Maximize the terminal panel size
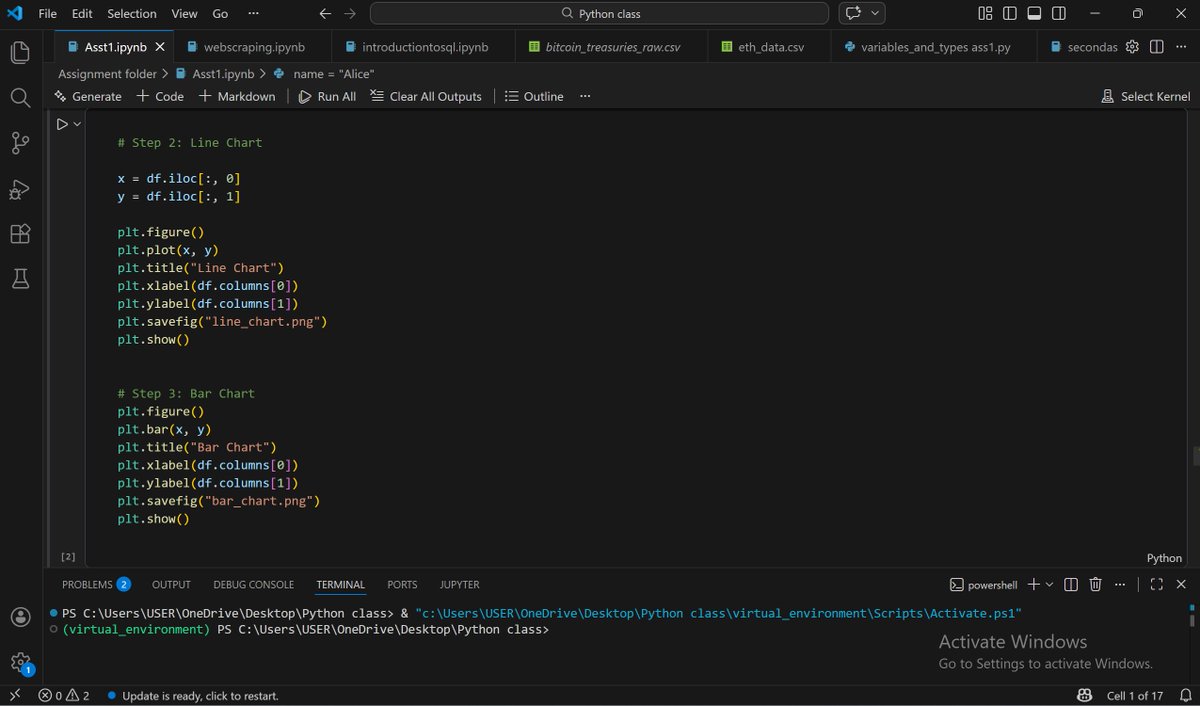This screenshot has height=706, width=1200. coord(1156,584)
